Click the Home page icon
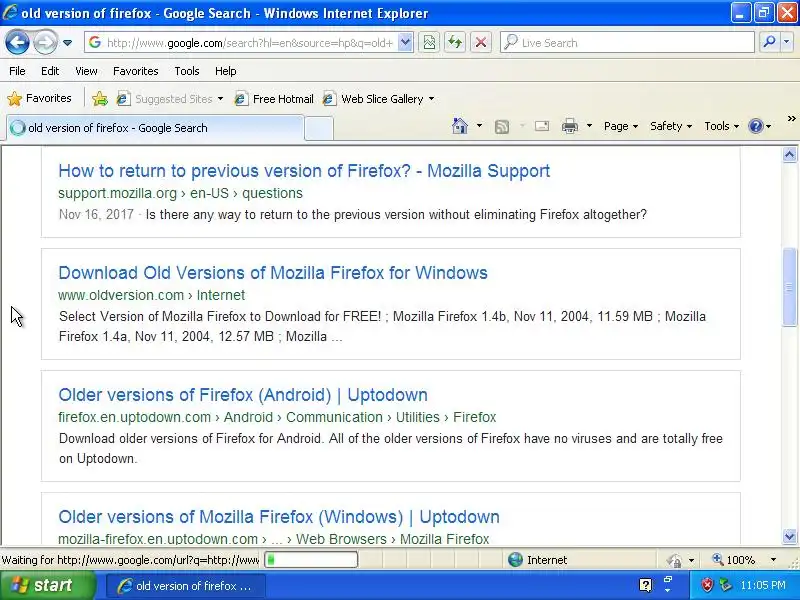800x600 pixels. [x=460, y=126]
